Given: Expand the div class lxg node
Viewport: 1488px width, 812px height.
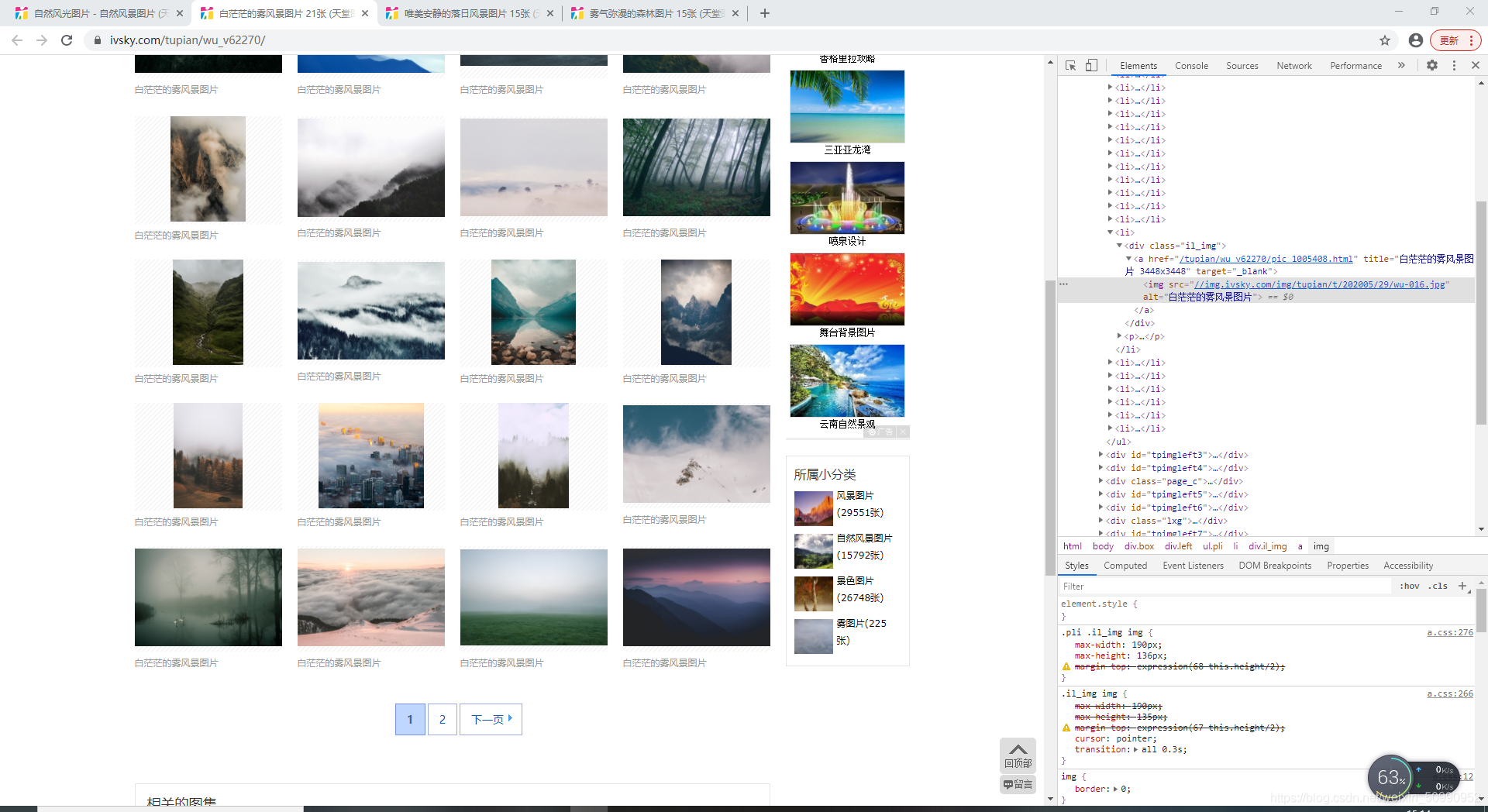Looking at the screenshot, I should click(x=1100, y=521).
